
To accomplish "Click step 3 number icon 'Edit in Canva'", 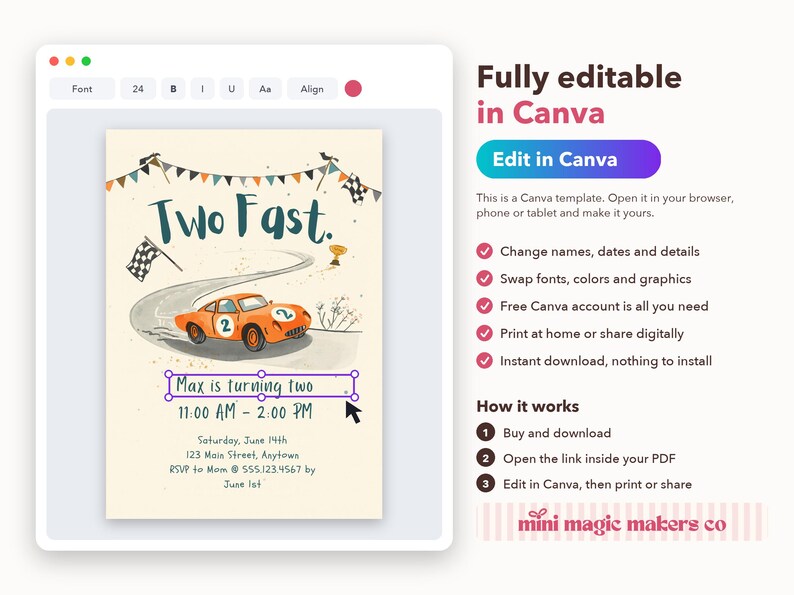I will tap(485, 484).
